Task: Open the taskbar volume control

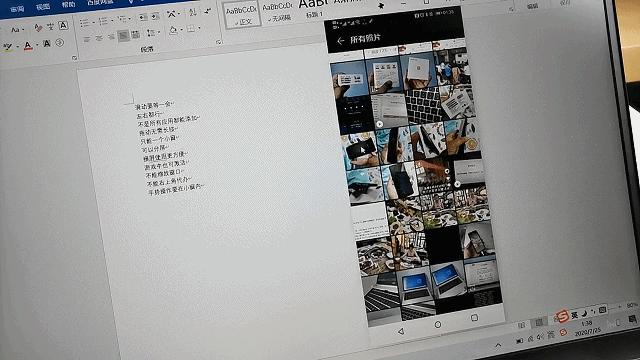Action: [x=540, y=337]
